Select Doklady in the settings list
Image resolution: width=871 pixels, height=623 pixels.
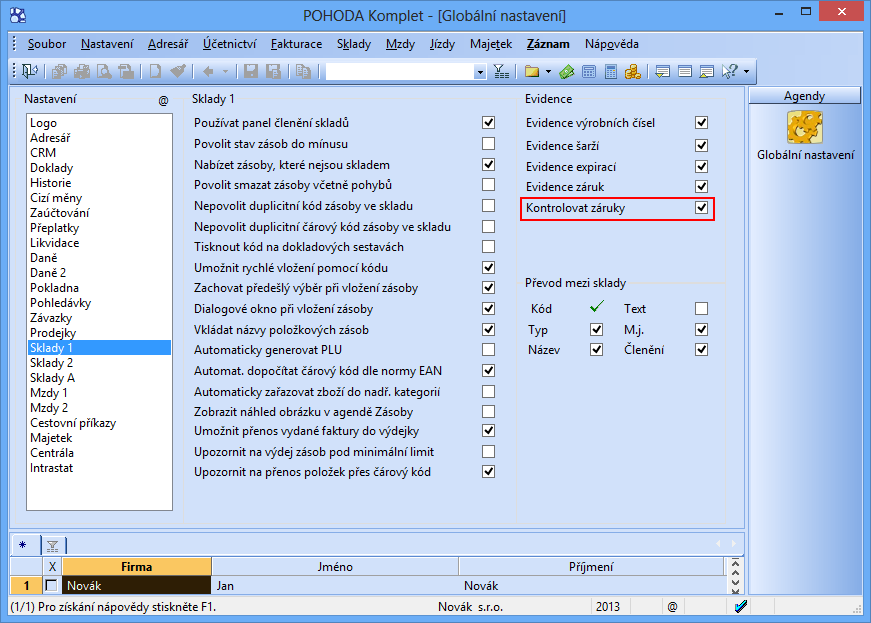pyautogui.click(x=99, y=168)
